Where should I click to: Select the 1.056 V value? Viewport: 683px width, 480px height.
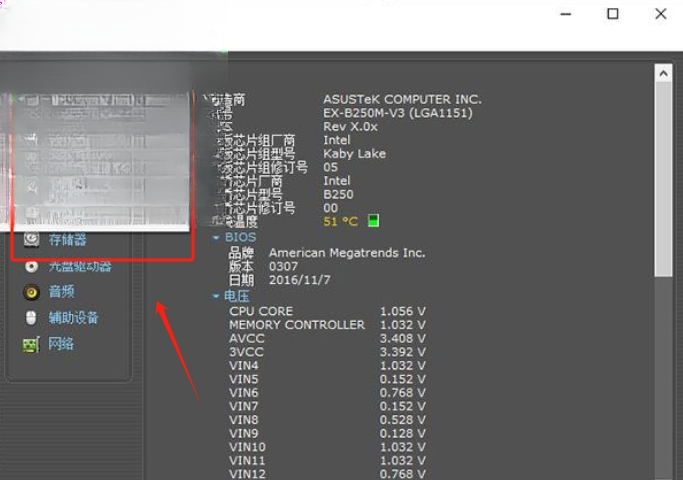coord(402,311)
